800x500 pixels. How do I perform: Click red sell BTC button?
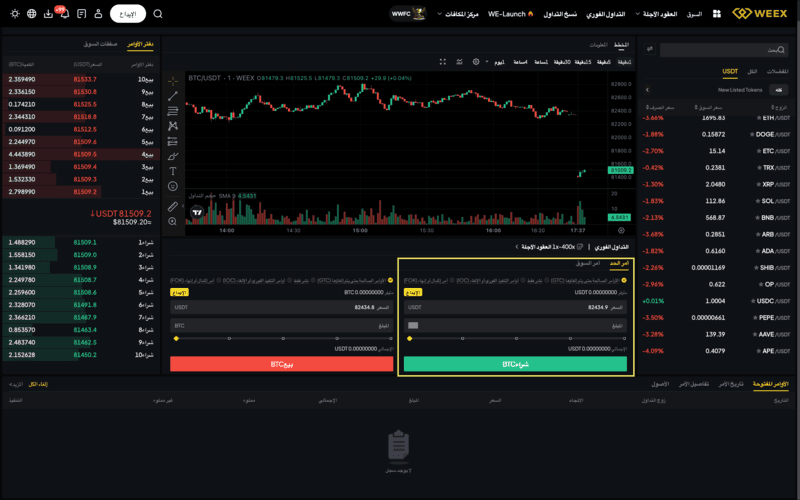tap(282, 364)
